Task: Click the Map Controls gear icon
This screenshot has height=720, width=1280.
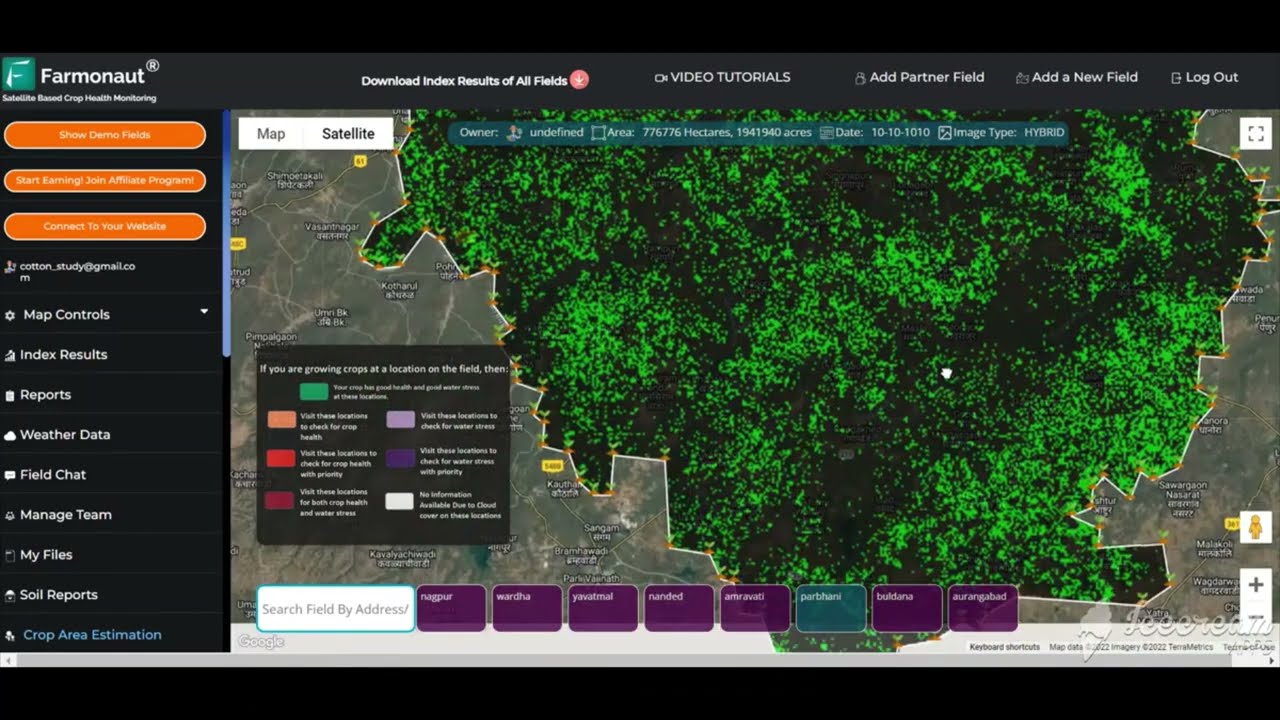Action: pyautogui.click(x=10, y=315)
